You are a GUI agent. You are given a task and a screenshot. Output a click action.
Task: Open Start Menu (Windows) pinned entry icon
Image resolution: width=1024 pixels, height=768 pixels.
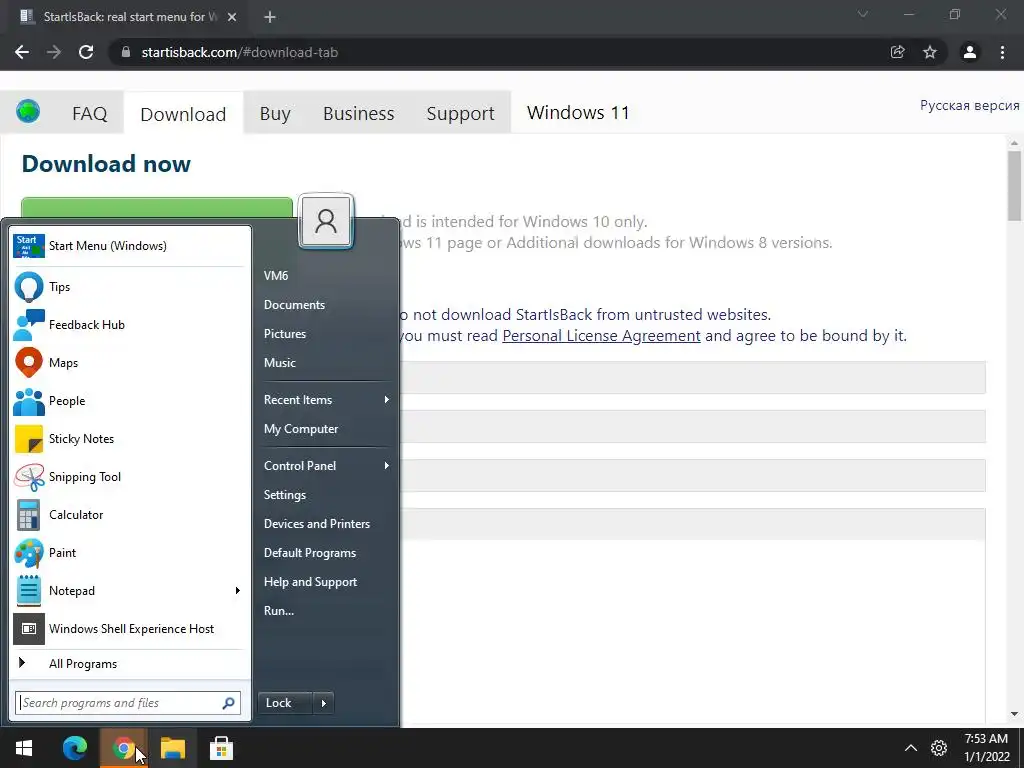[x=29, y=246]
